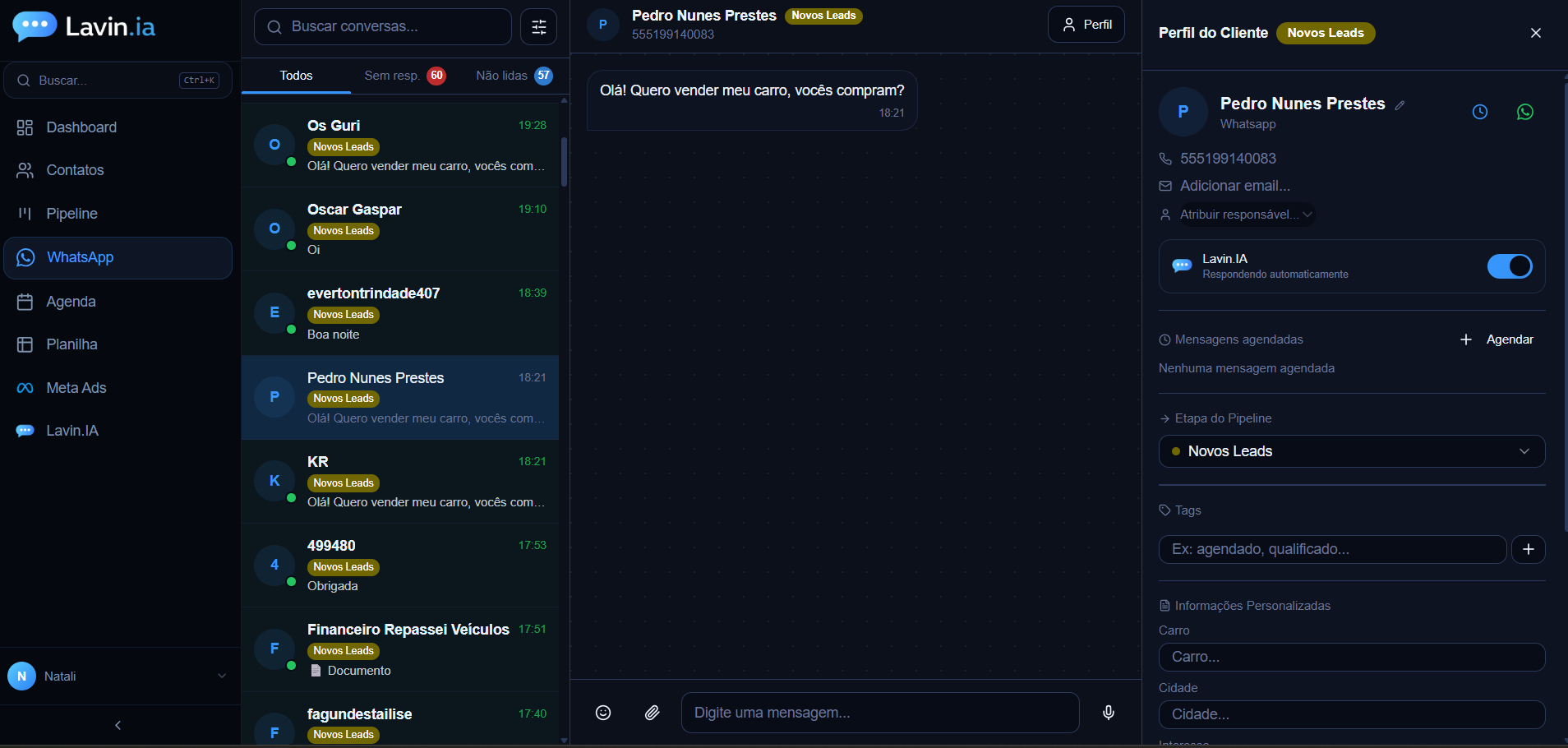Attach a file with the paperclip icon
The image size is (1568, 748).
coord(652,713)
